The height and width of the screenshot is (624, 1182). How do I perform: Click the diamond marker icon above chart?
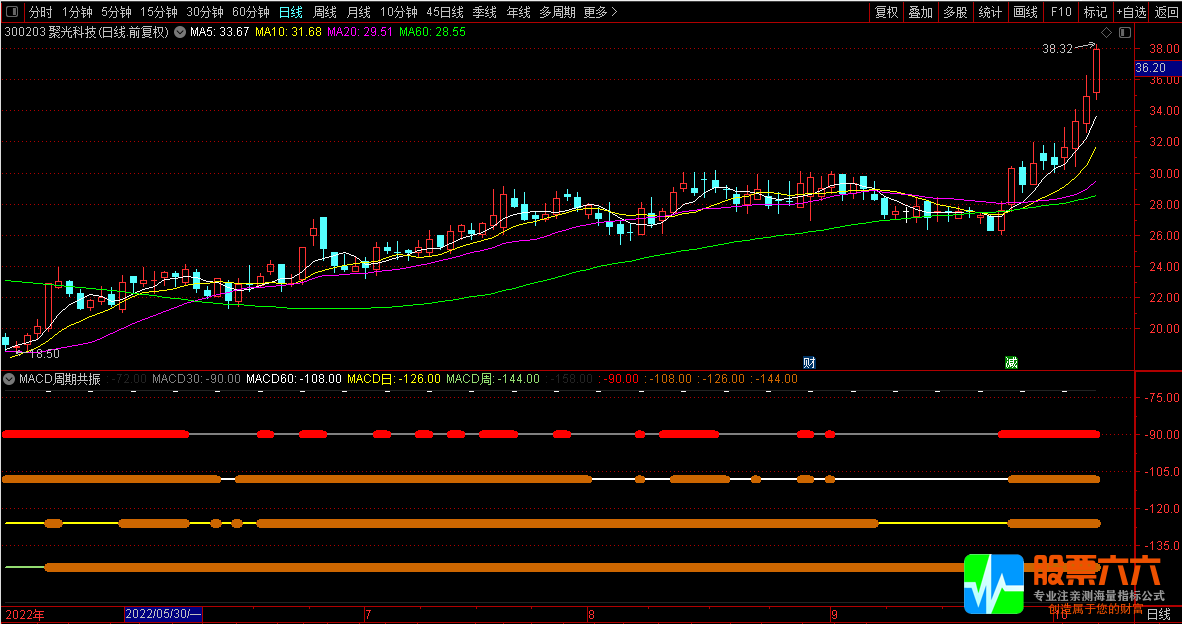[1107, 32]
